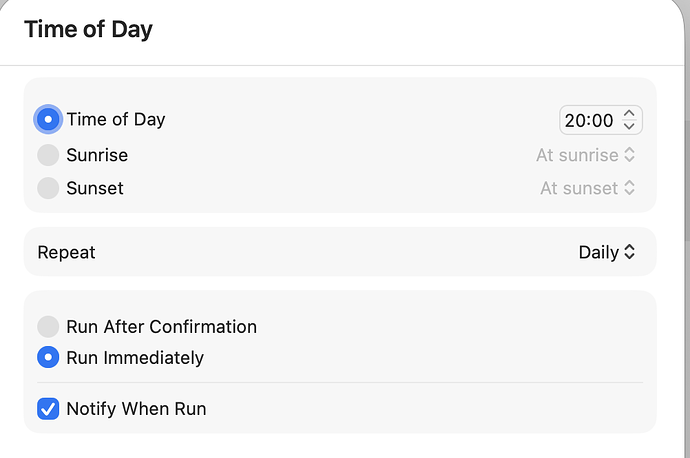Choose the Sunset trigger option
The height and width of the screenshot is (458, 690).
pyautogui.click(x=48, y=187)
